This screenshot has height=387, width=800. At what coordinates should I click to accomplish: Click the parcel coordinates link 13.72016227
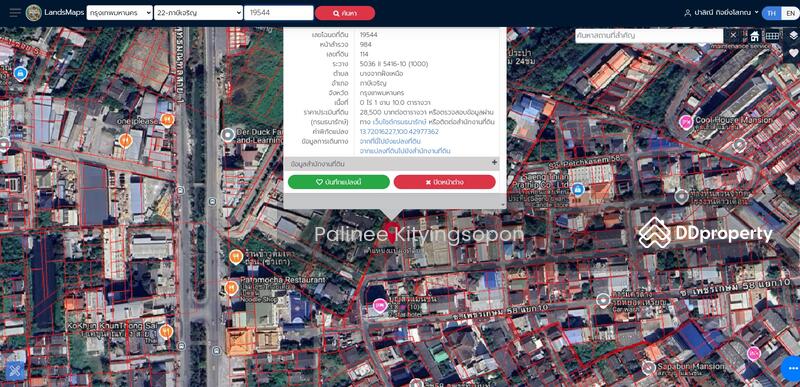399,132
